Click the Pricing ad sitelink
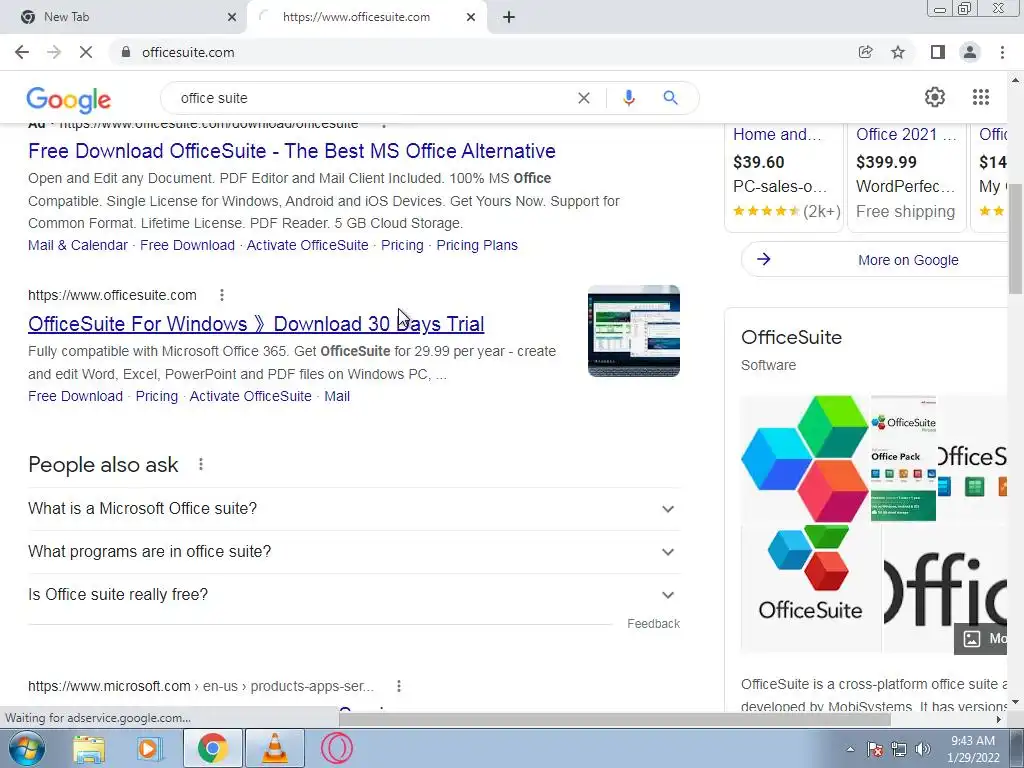This screenshot has height=768, width=1024. [x=402, y=246]
